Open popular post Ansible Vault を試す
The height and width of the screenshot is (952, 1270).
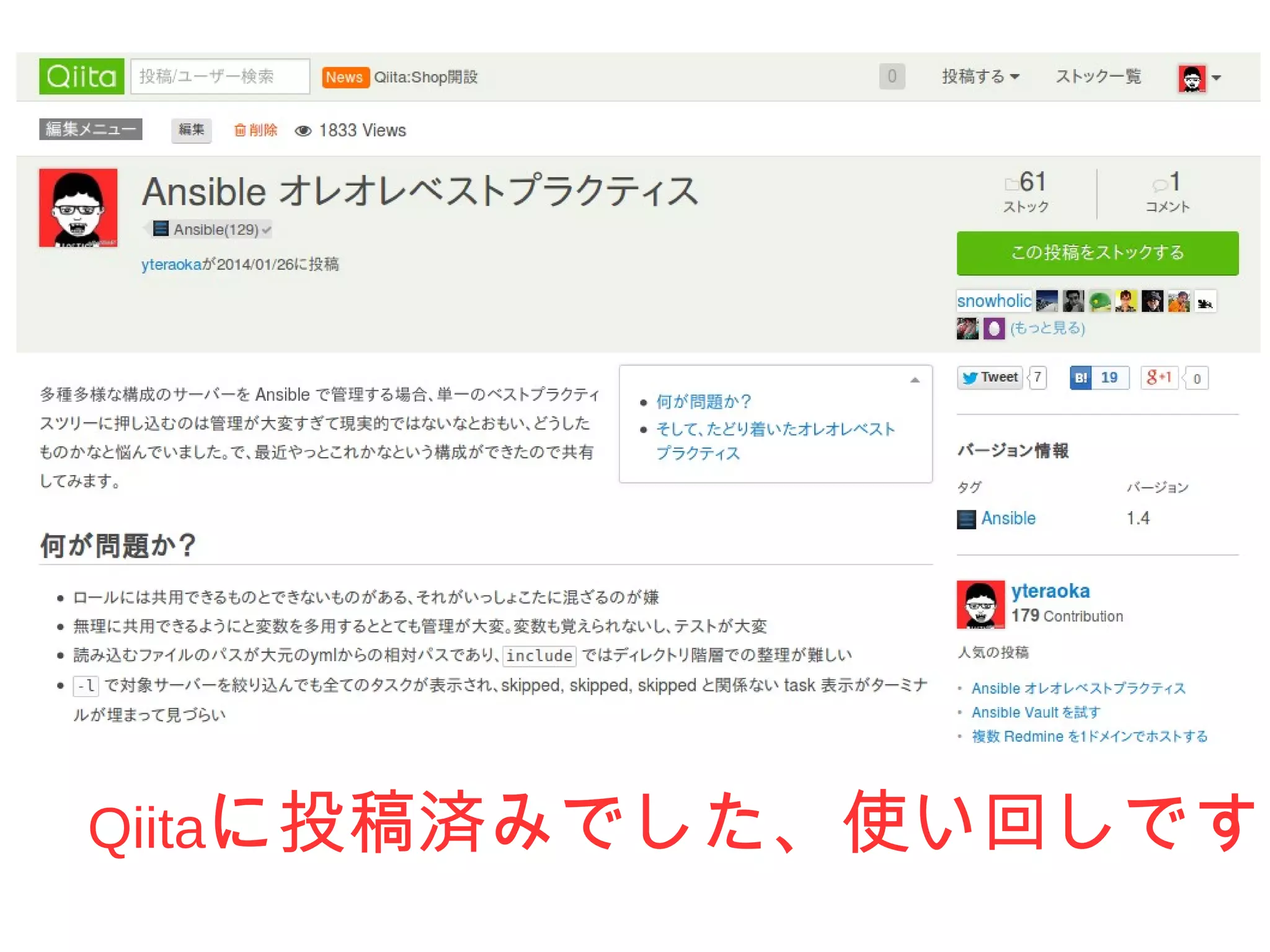tap(1036, 713)
